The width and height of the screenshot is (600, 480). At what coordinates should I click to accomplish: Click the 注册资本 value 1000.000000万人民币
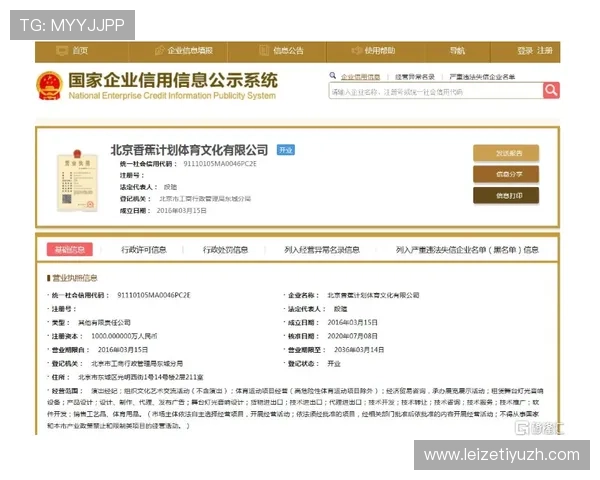(124, 336)
